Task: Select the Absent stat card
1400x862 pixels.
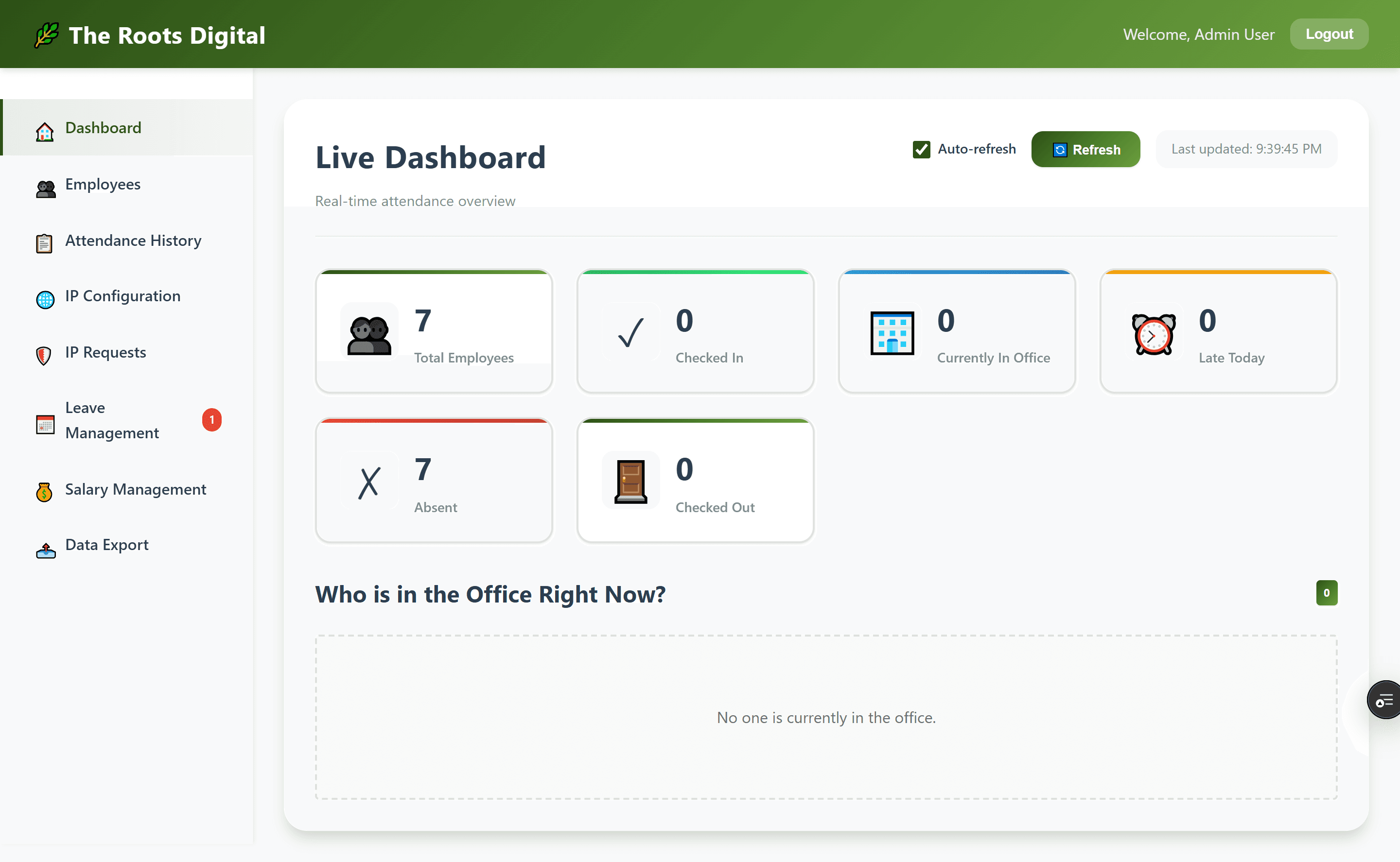Action: pyautogui.click(x=434, y=481)
